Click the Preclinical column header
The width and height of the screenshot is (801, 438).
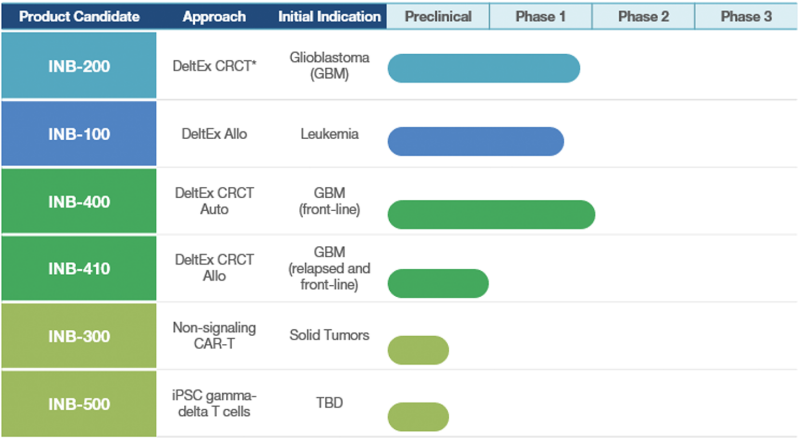437,17
